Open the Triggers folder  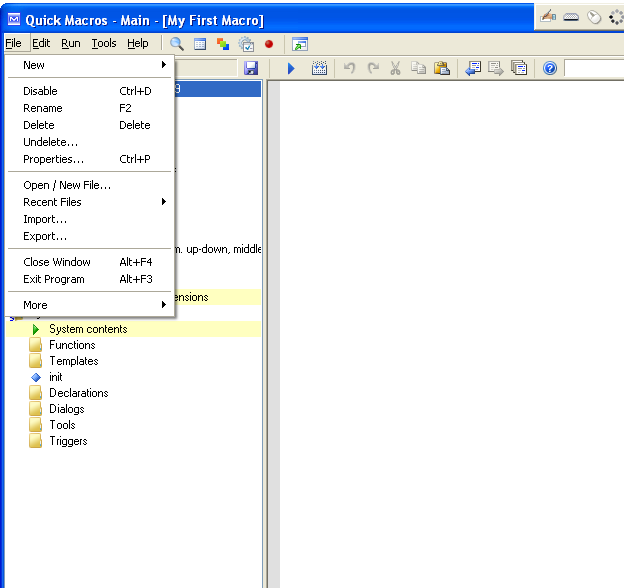tap(68, 441)
